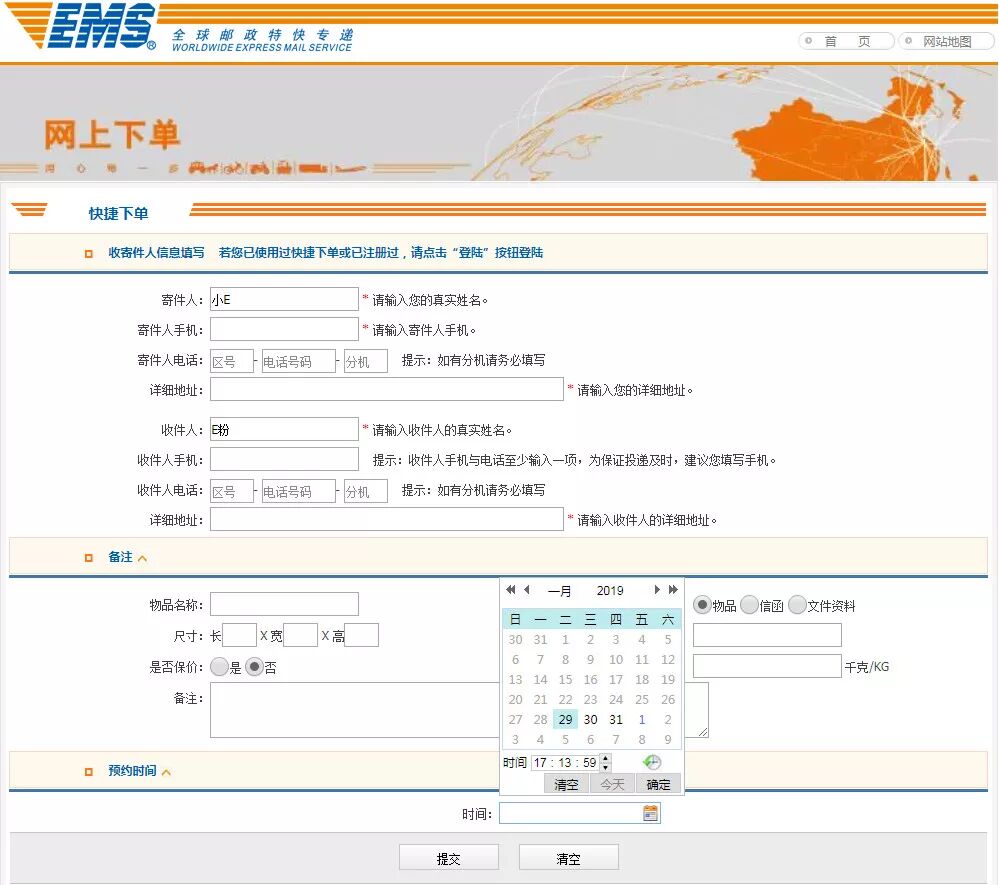Confirm date with 确定 button
Screen dimensions: 999x885
click(x=658, y=784)
